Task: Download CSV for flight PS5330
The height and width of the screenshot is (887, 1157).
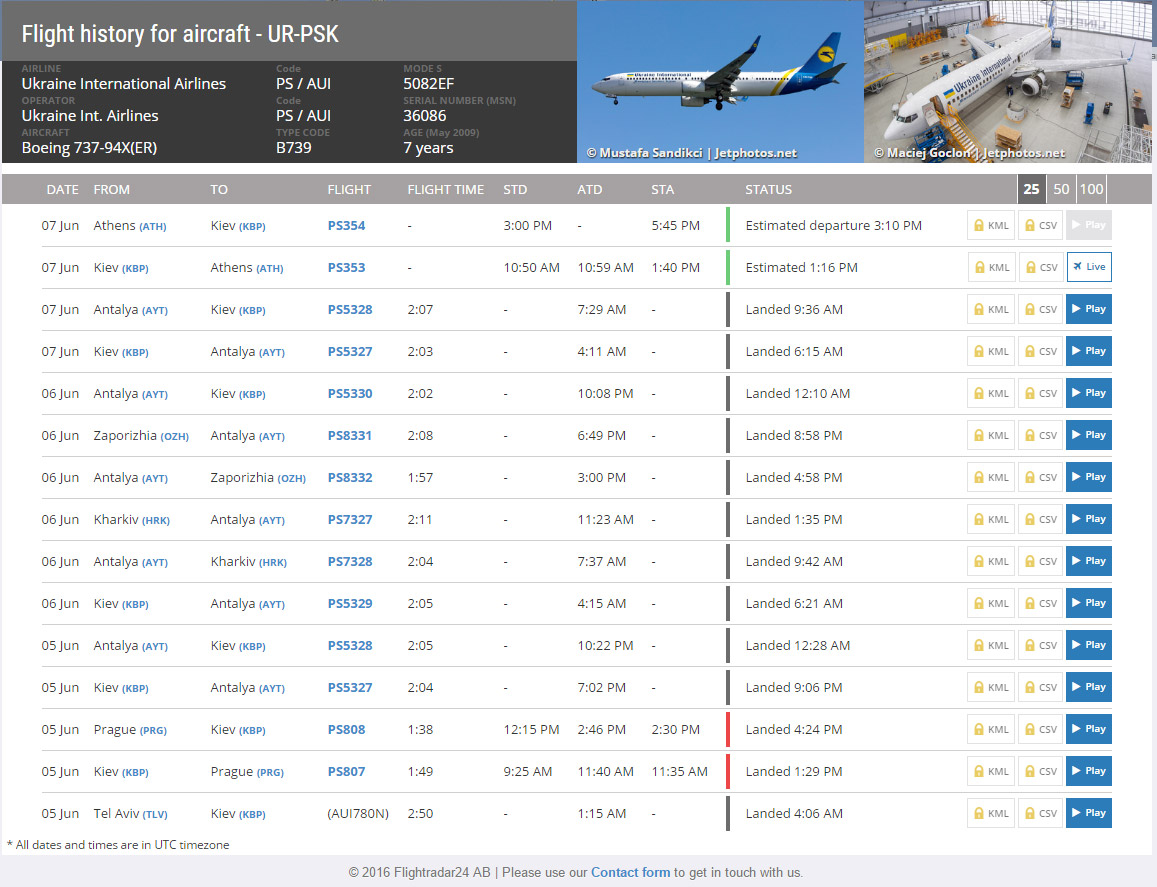Action: (x=1040, y=393)
